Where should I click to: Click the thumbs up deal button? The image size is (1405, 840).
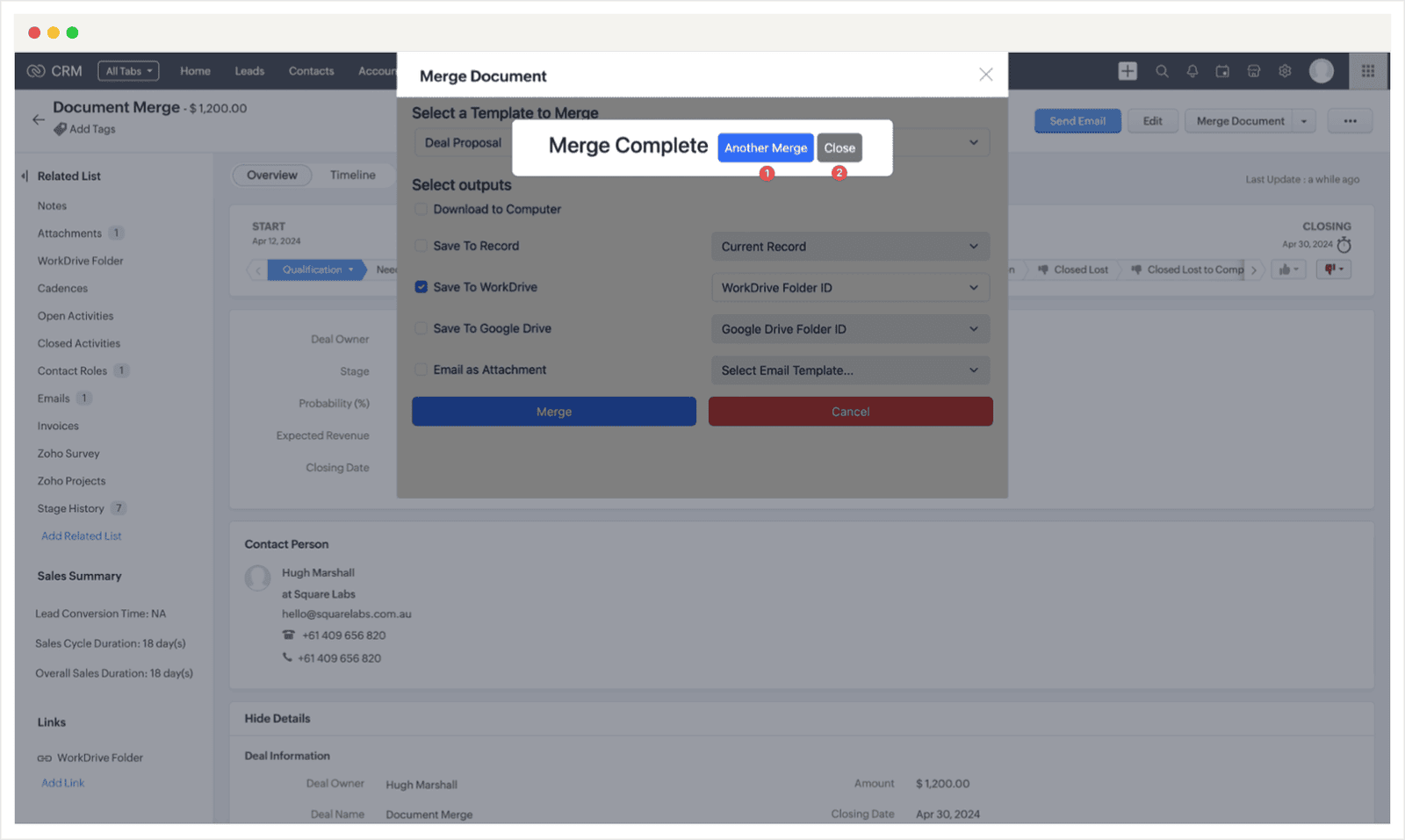(x=1289, y=269)
